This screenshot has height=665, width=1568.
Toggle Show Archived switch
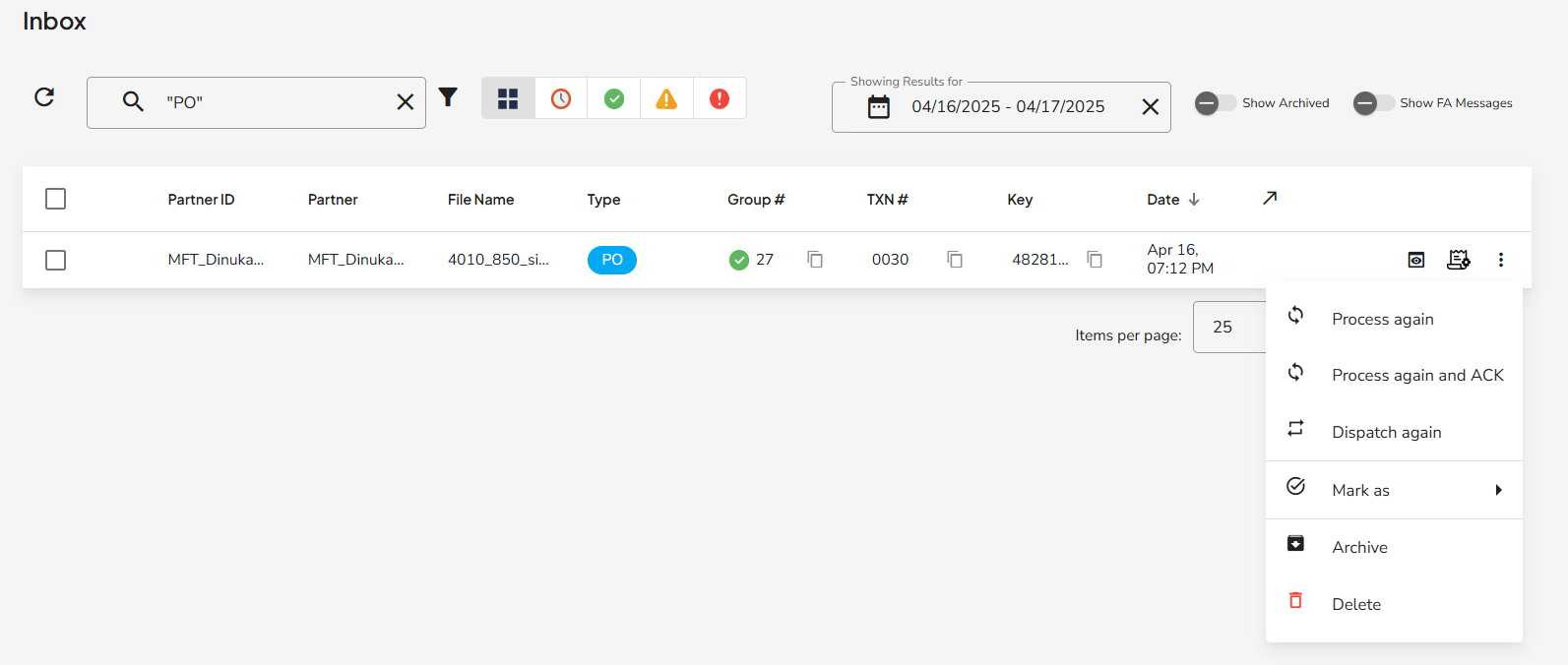1215,103
